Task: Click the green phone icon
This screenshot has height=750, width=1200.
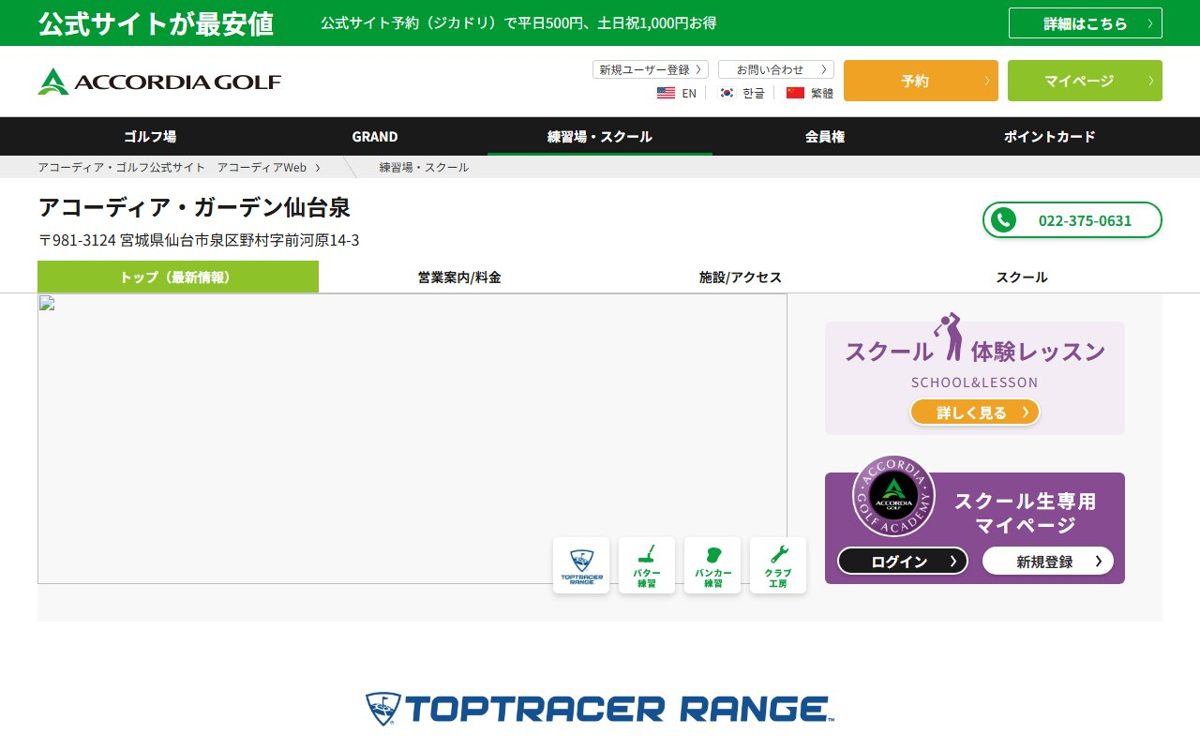Action: coord(1003,220)
